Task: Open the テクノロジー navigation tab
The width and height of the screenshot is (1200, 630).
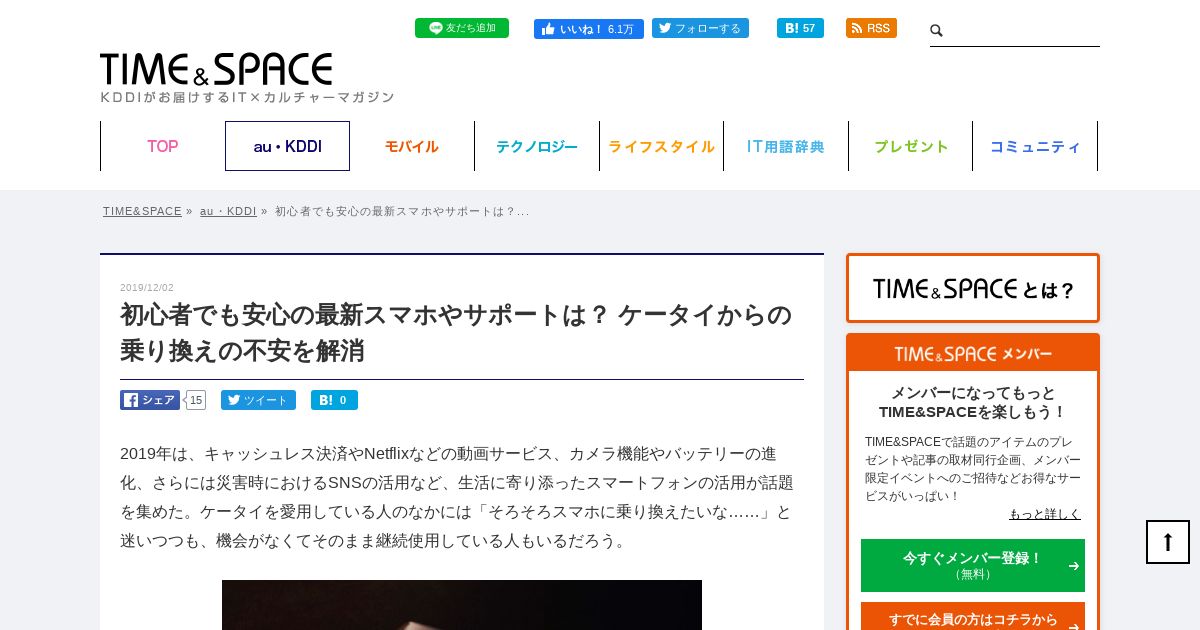Action: pyautogui.click(x=537, y=146)
